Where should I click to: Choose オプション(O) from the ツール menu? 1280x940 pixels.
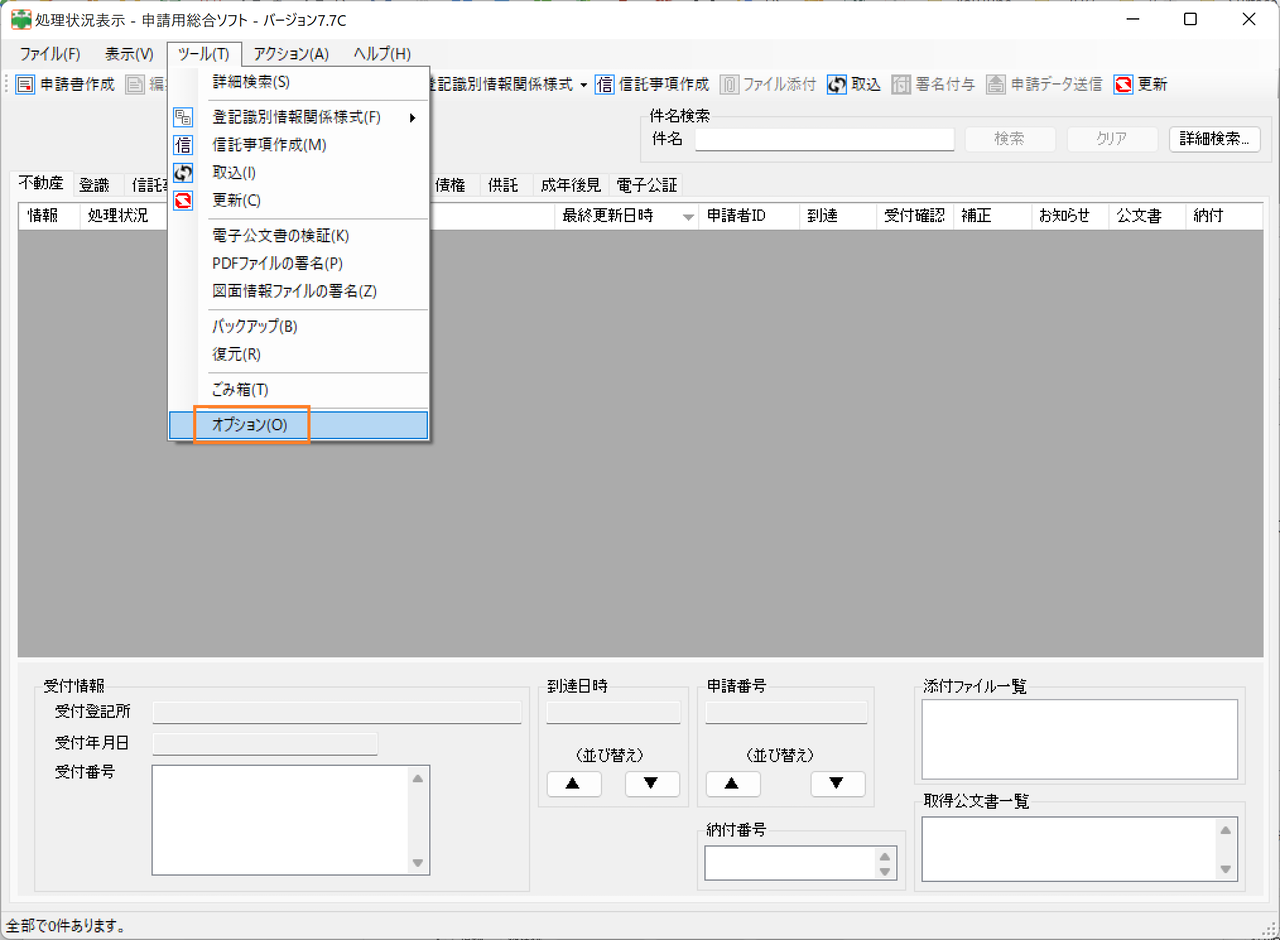point(250,425)
